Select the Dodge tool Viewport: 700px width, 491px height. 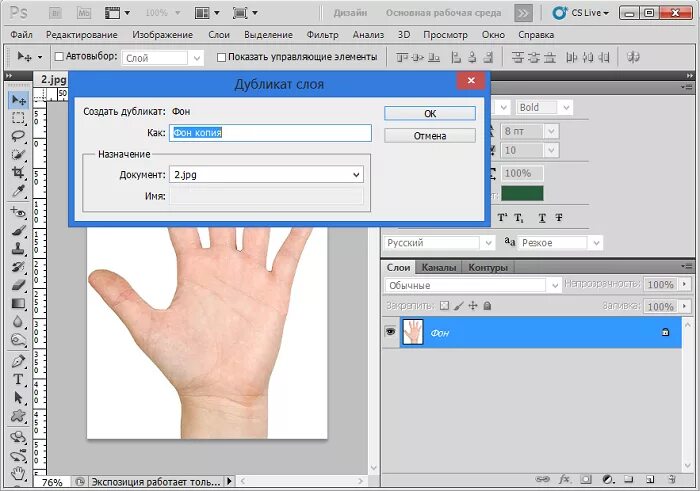click(18, 340)
